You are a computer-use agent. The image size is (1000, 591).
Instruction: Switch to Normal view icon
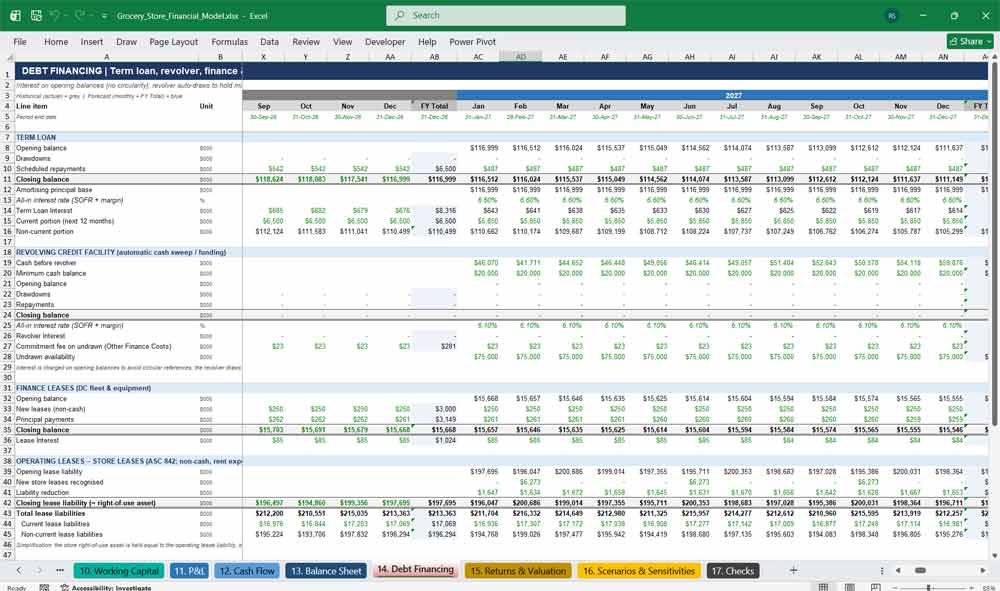(823, 587)
